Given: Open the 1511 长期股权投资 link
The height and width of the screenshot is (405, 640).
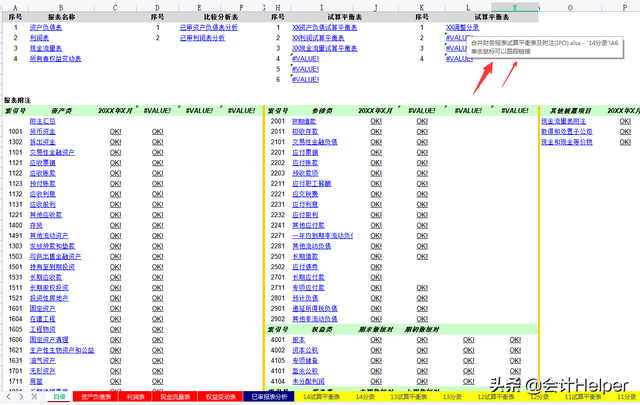Looking at the screenshot, I should (x=49, y=287).
